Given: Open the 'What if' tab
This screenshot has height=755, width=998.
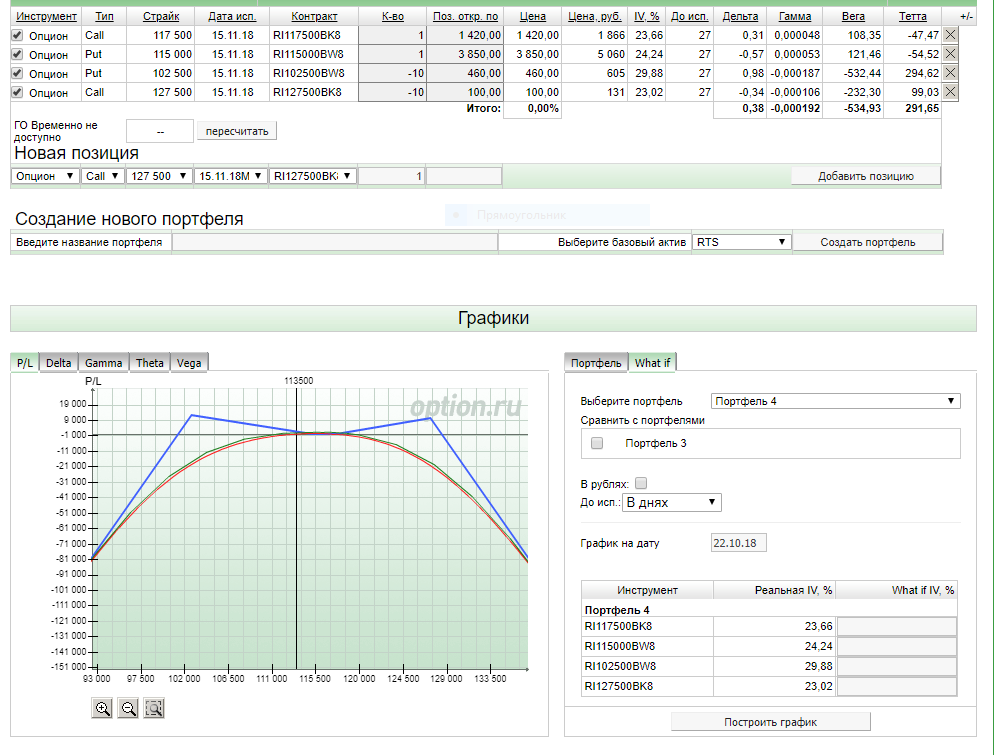Looking at the screenshot, I should click(x=652, y=363).
